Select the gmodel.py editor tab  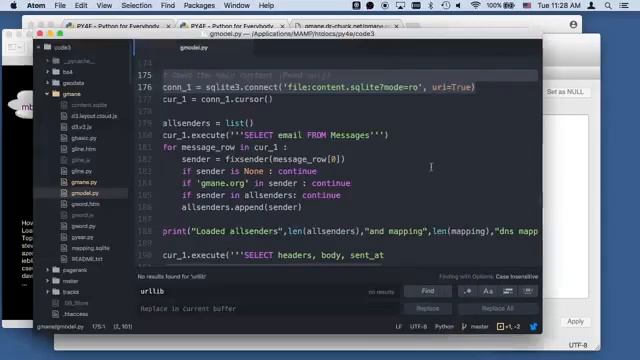[x=194, y=48]
